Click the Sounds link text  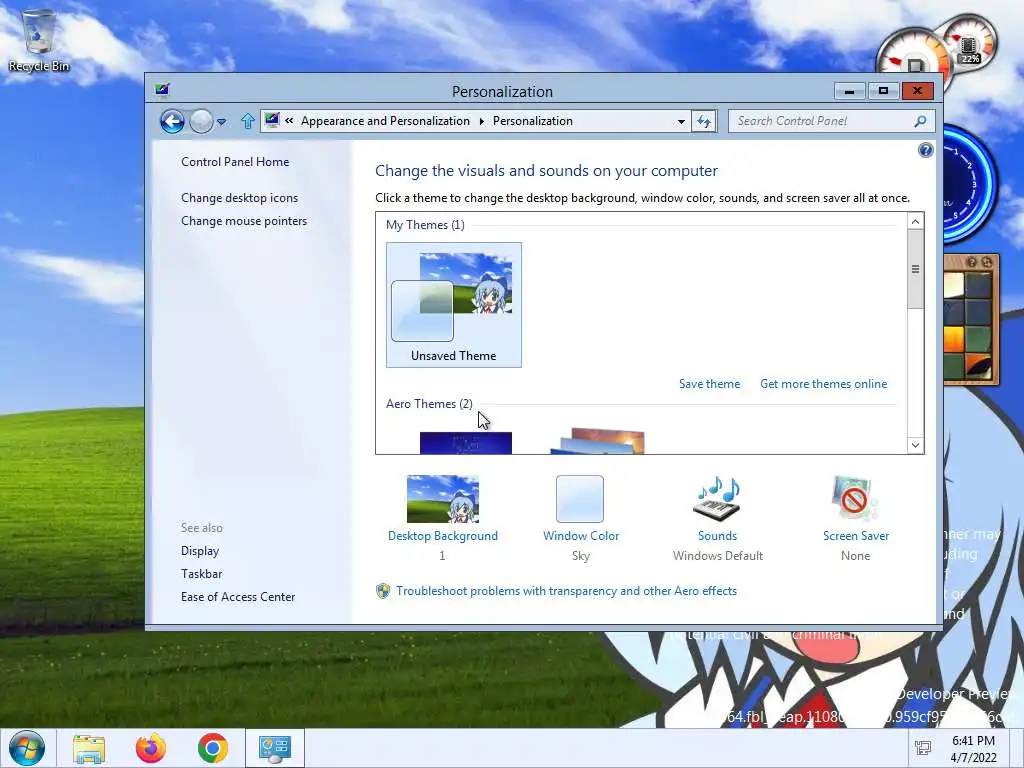[x=718, y=536]
